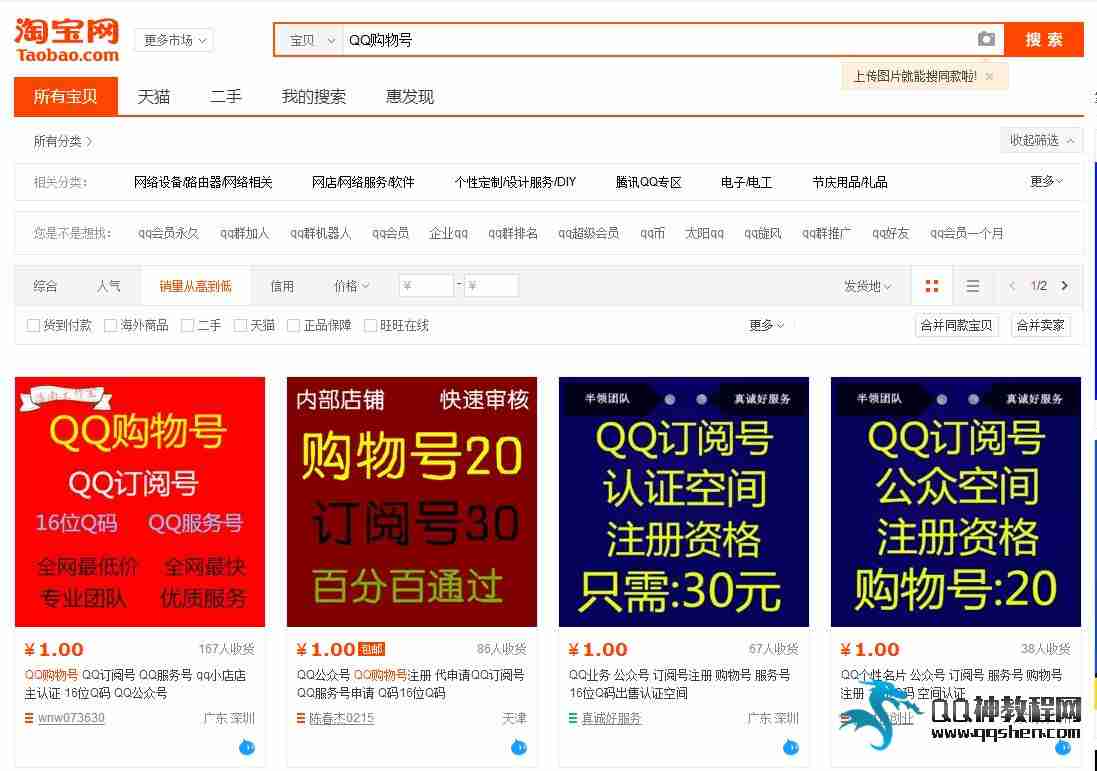This screenshot has height=771, width=1097.
Task: Go to previous results page arrow
Action: pyautogui.click(x=1012, y=285)
